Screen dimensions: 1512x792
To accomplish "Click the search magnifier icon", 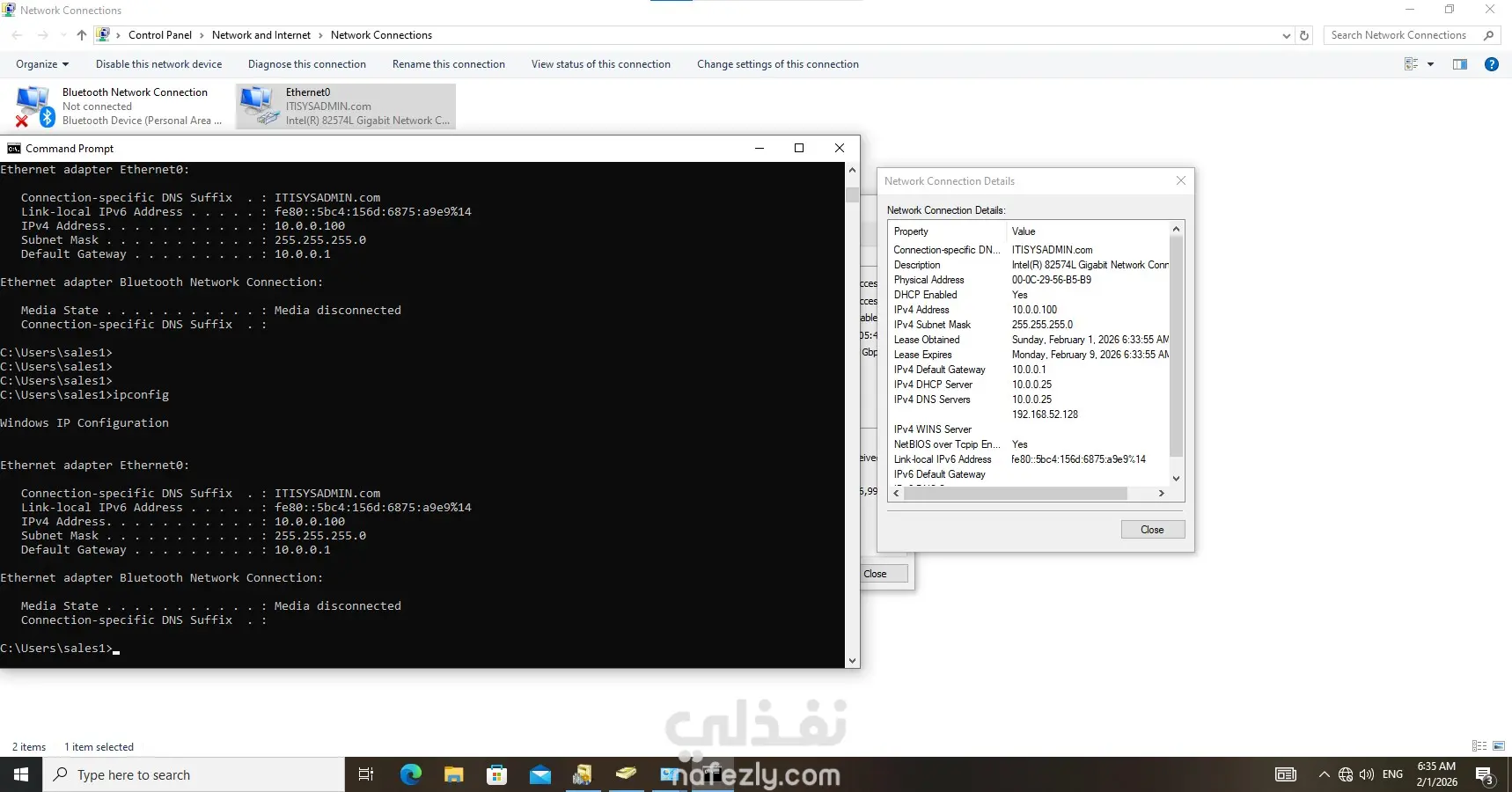I will 1488,35.
